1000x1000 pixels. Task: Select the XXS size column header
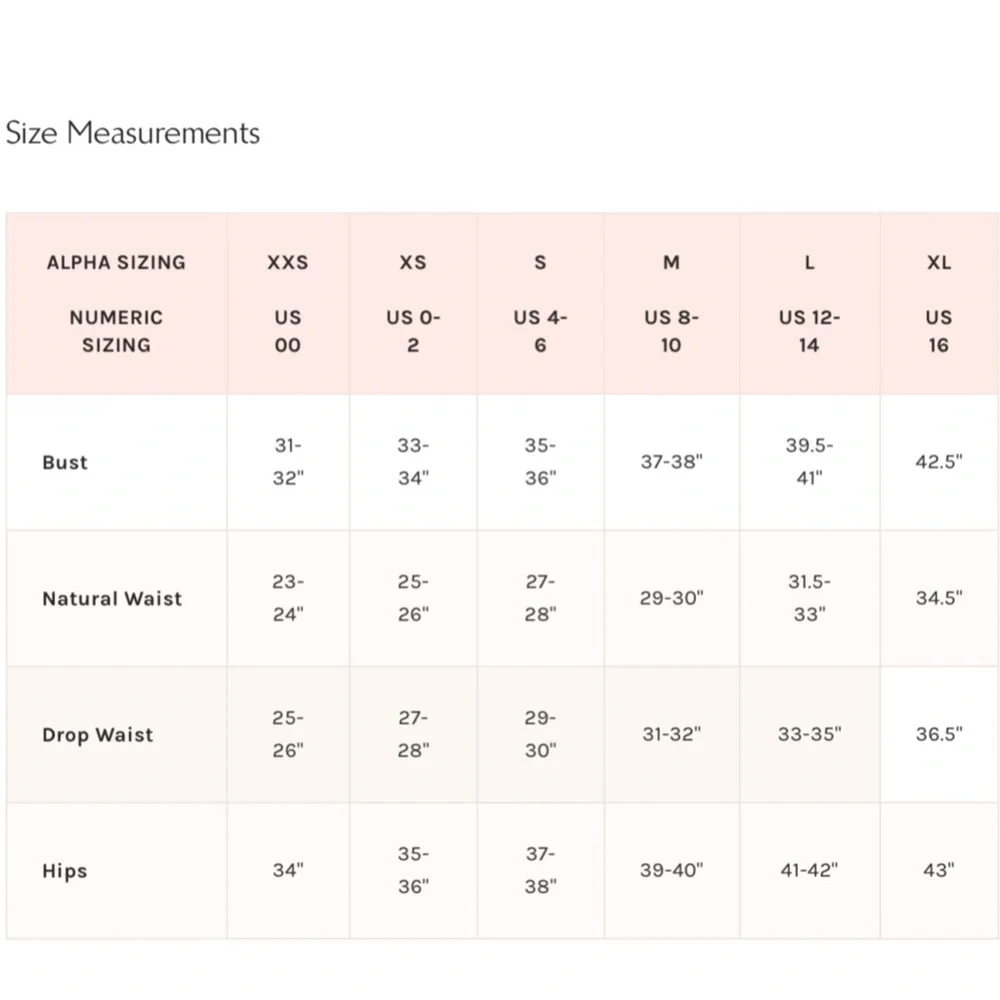288,304
